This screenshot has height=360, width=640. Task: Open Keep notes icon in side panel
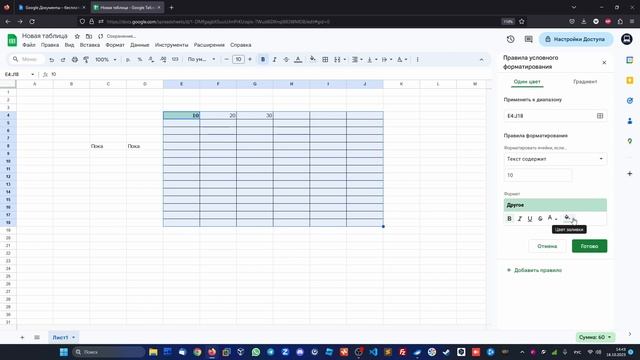tap(630, 80)
